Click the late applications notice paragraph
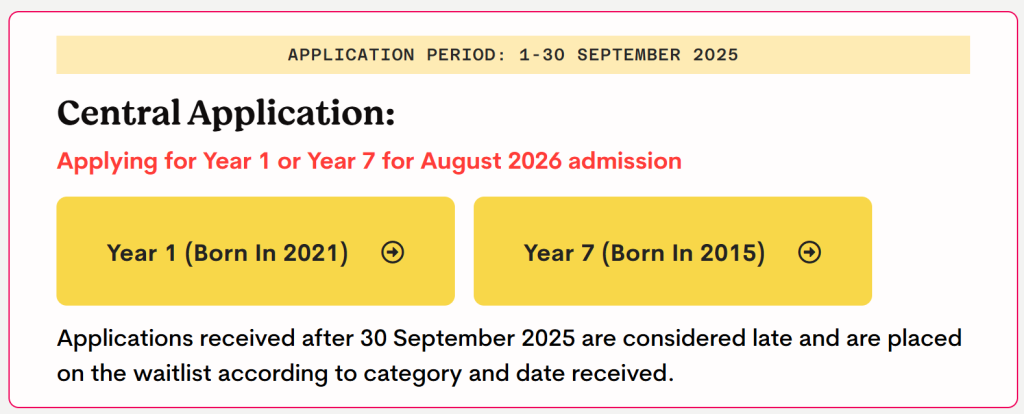This screenshot has height=414, width=1024. coord(509,356)
